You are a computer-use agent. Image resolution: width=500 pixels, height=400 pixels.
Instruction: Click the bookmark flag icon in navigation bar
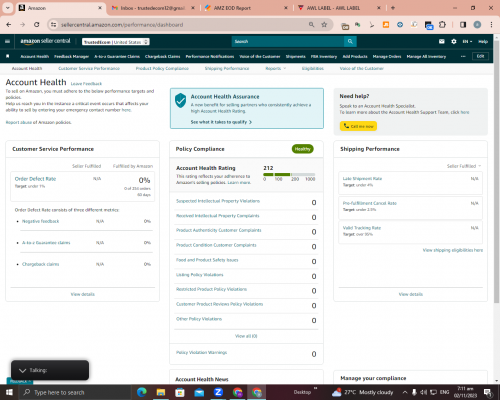(8, 56)
